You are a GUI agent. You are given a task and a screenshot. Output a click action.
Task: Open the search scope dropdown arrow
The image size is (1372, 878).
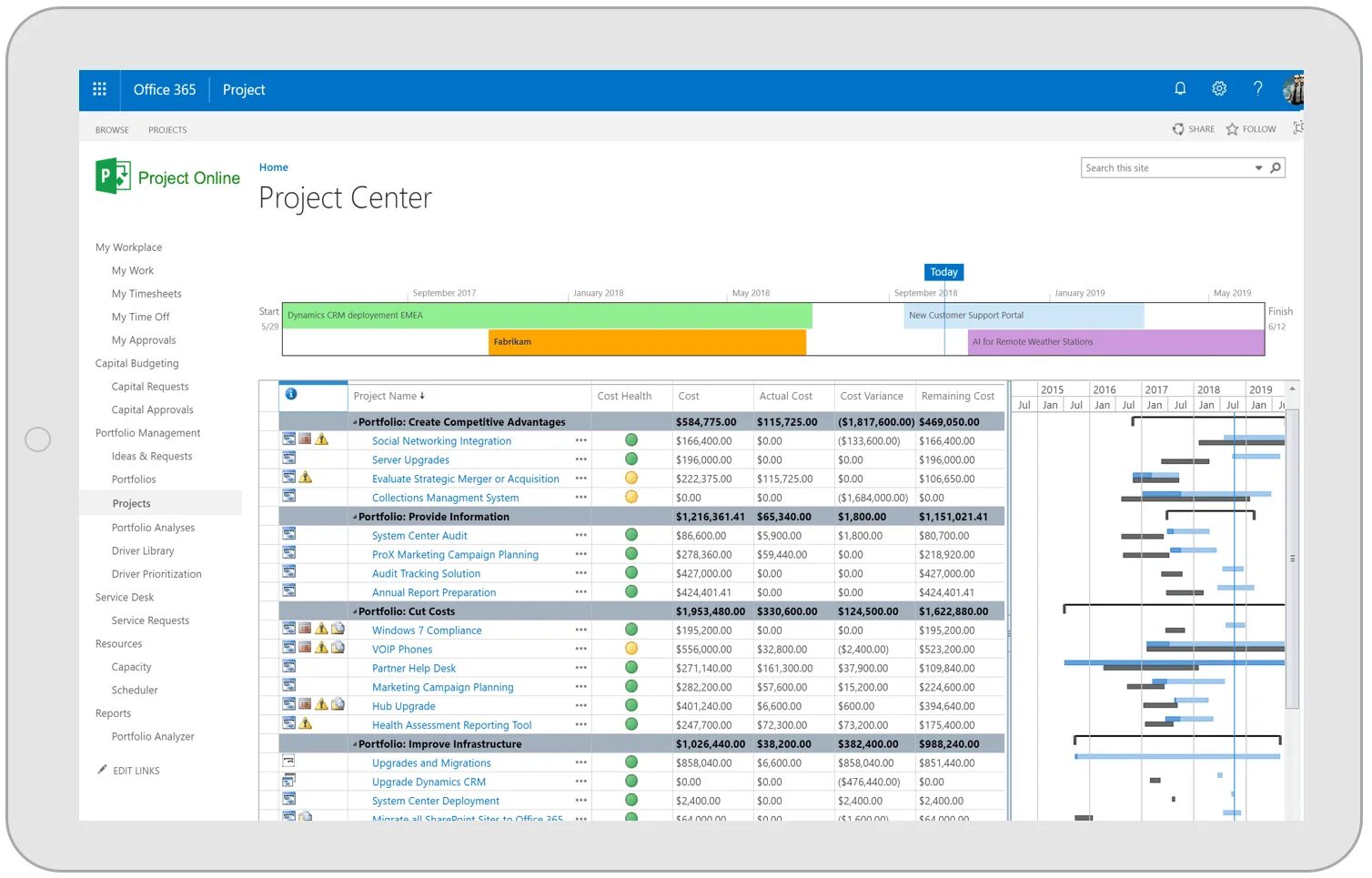(1259, 167)
